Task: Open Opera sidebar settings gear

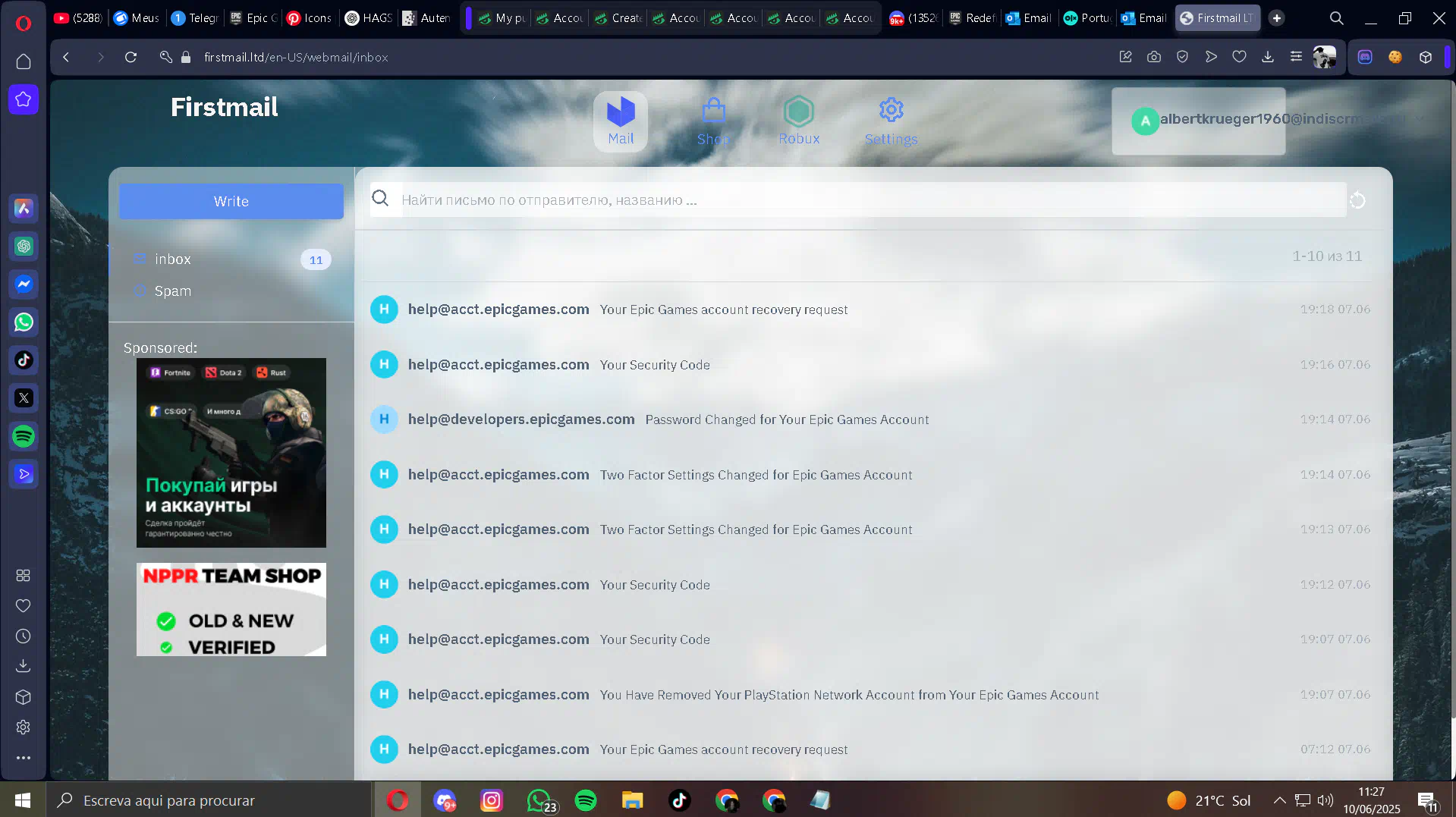Action: click(x=24, y=727)
